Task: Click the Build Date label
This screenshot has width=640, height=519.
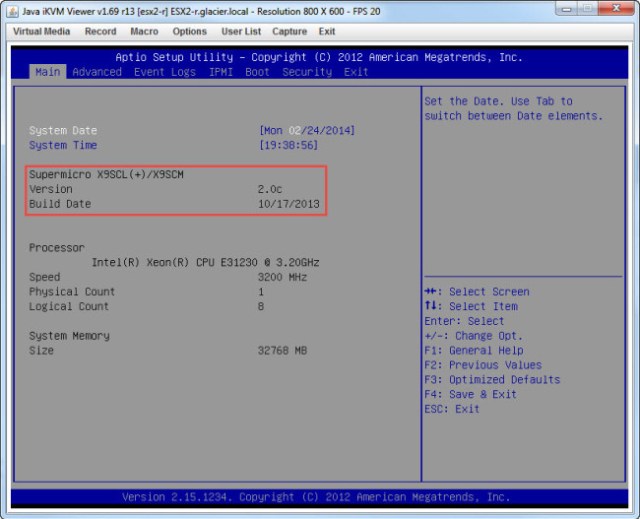Action: tap(60, 204)
